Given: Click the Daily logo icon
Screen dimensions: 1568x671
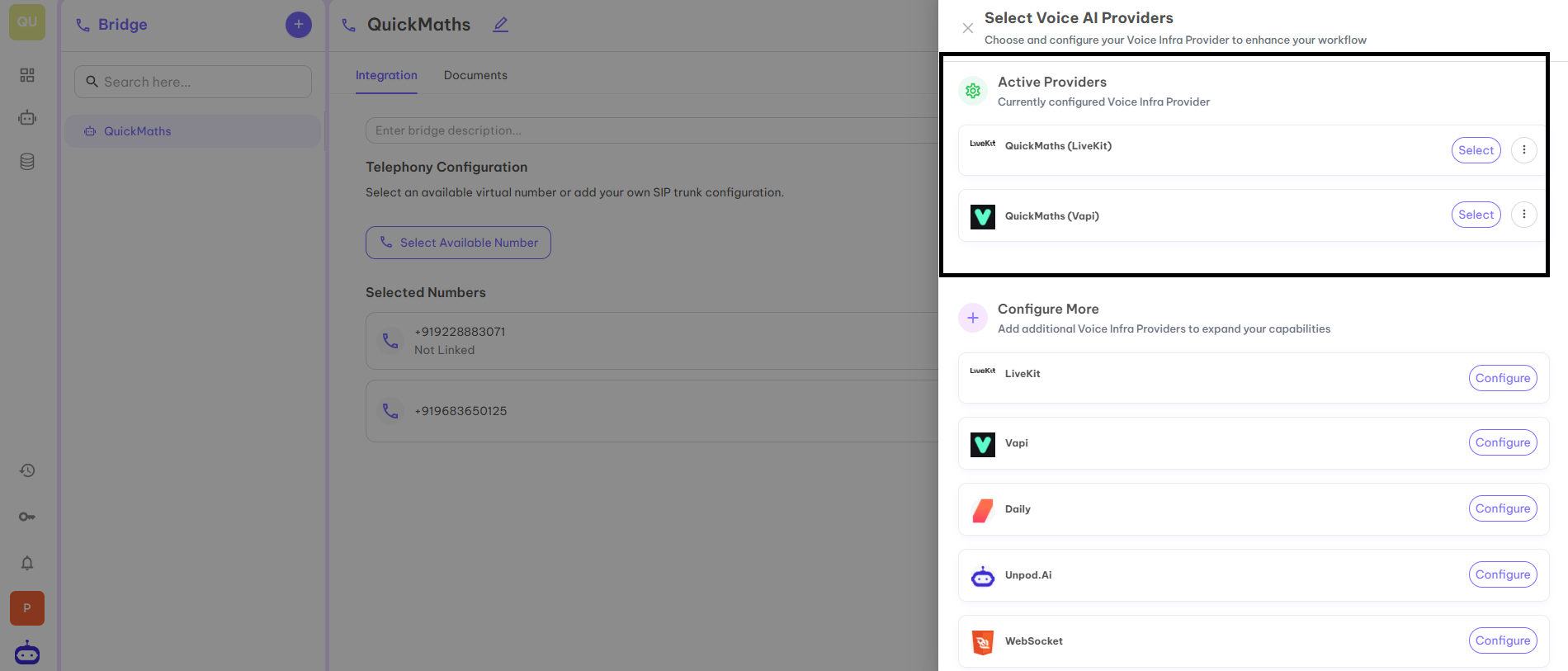Looking at the screenshot, I should click(x=983, y=510).
